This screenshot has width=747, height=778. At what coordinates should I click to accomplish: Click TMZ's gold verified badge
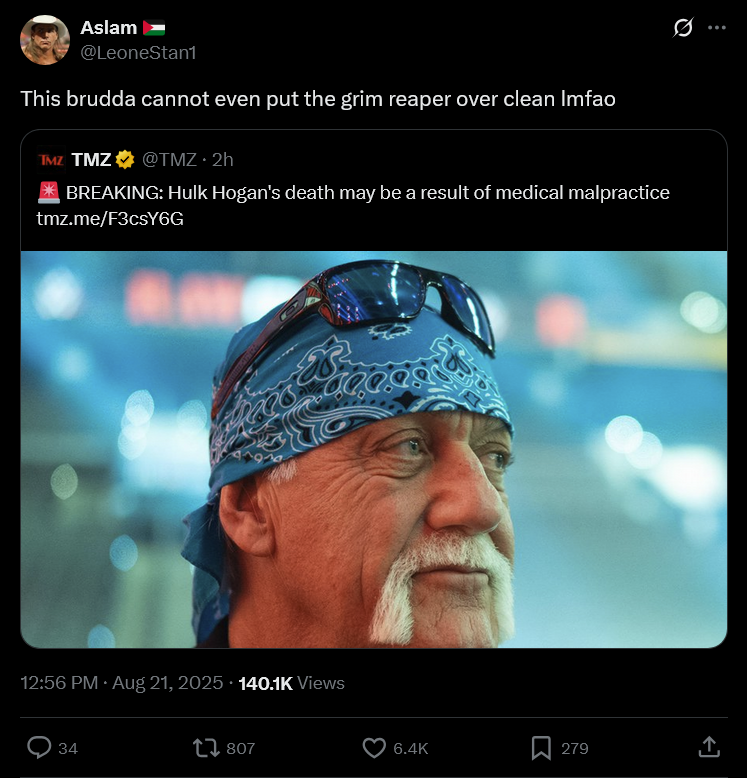tap(125, 159)
